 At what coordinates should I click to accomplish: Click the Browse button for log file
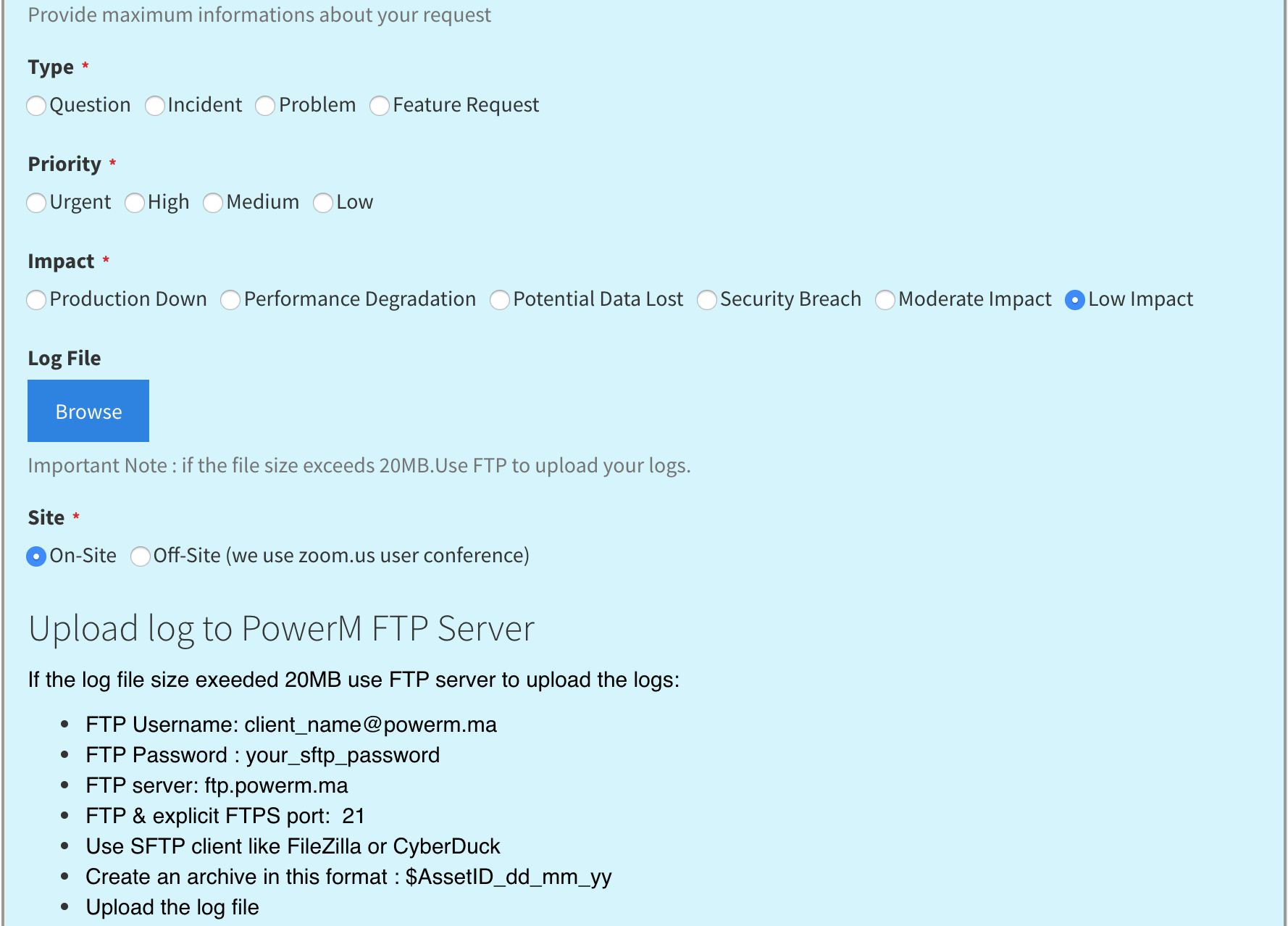click(88, 411)
